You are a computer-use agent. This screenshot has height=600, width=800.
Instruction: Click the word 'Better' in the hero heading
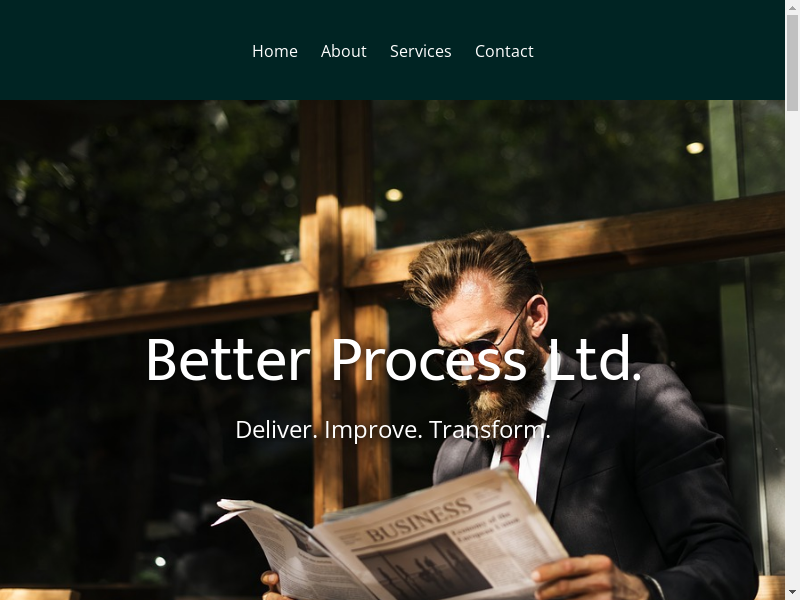(x=229, y=359)
